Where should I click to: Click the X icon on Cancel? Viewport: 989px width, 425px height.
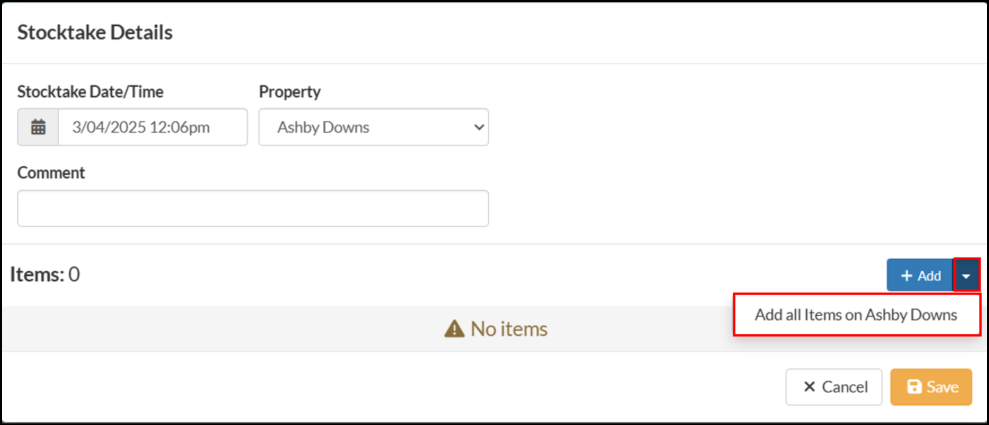tap(809, 387)
